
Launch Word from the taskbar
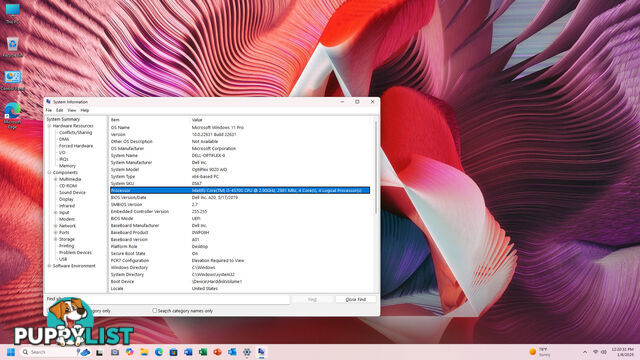click(188, 352)
